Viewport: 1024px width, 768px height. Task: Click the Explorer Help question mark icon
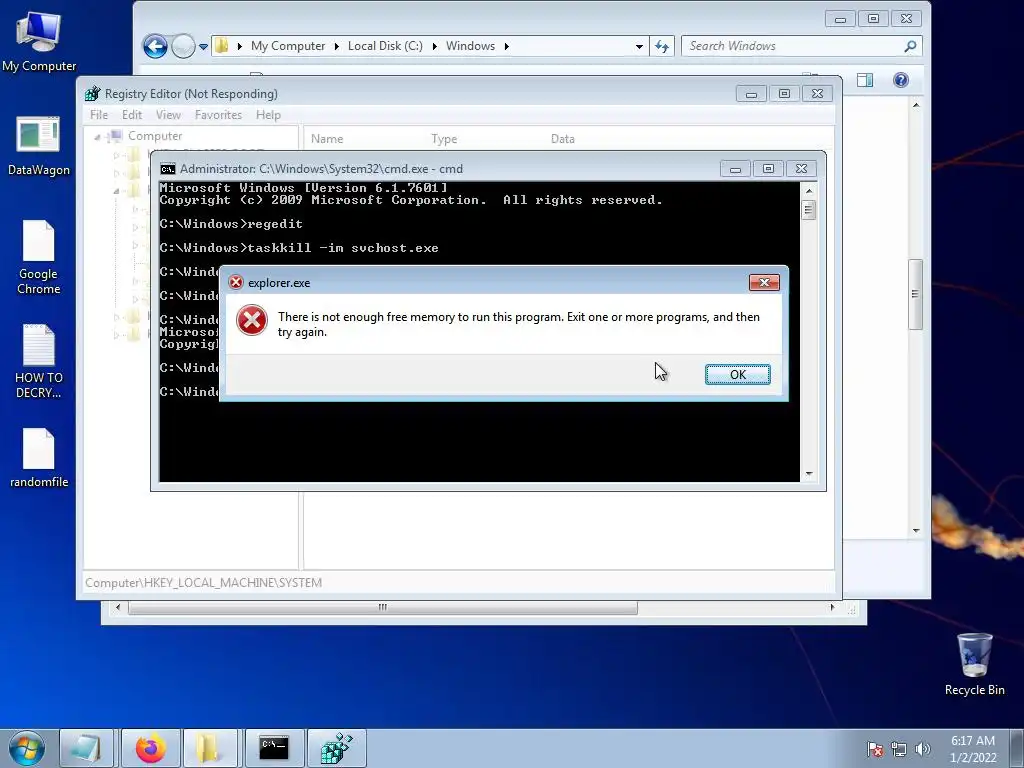(x=901, y=80)
